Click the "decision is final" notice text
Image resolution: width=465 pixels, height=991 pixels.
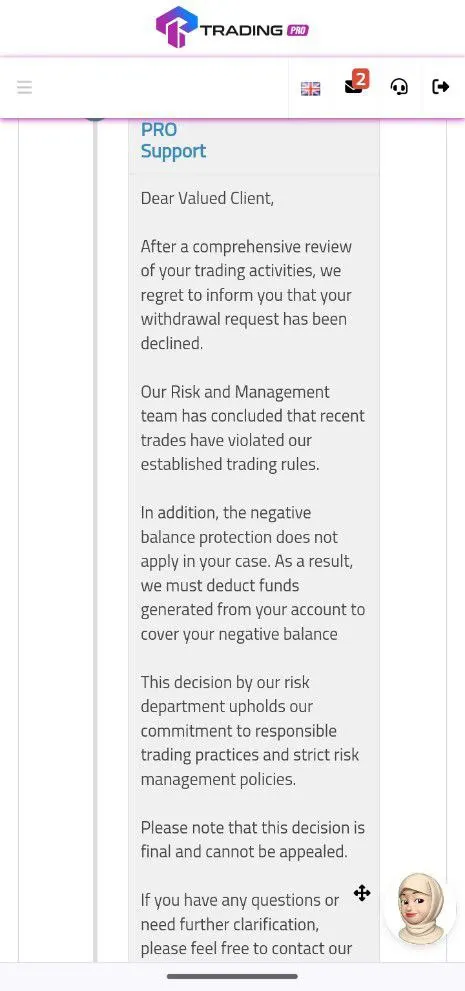[x=253, y=839]
